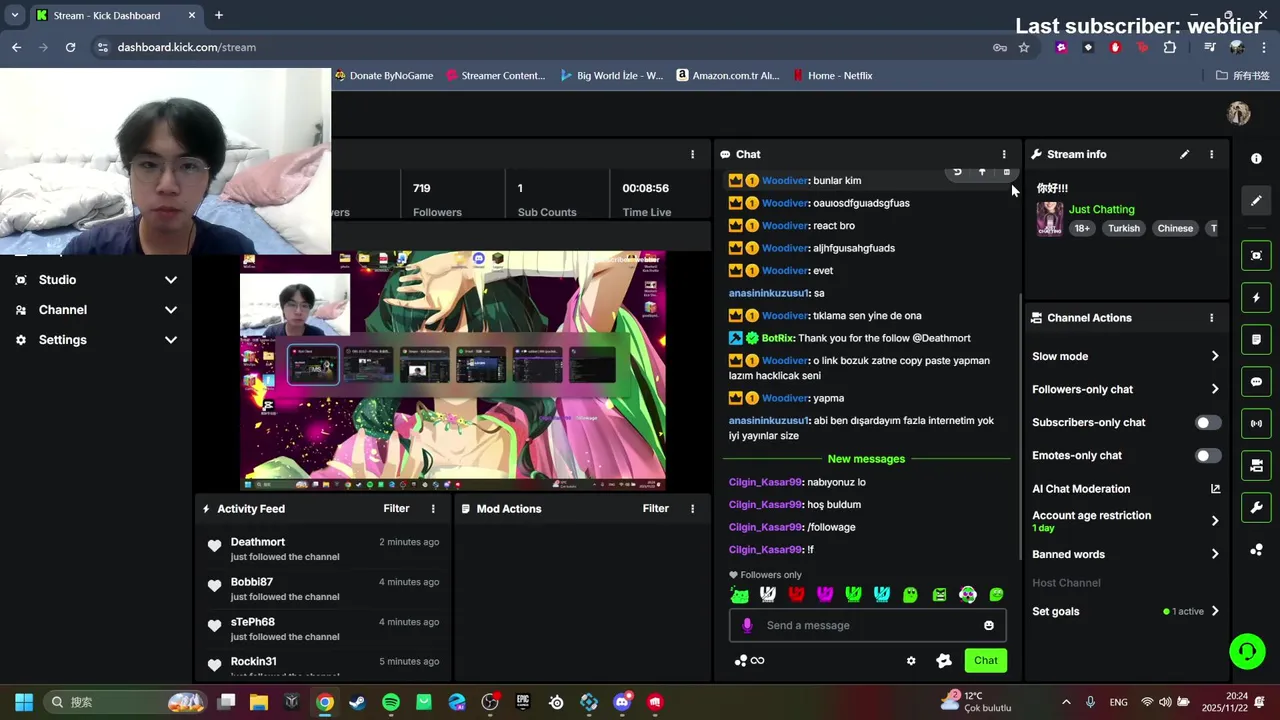The height and width of the screenshot is (720, 1280).
Task: Open the Chrome tab search dropdown arrow
Action: point(15,15)
